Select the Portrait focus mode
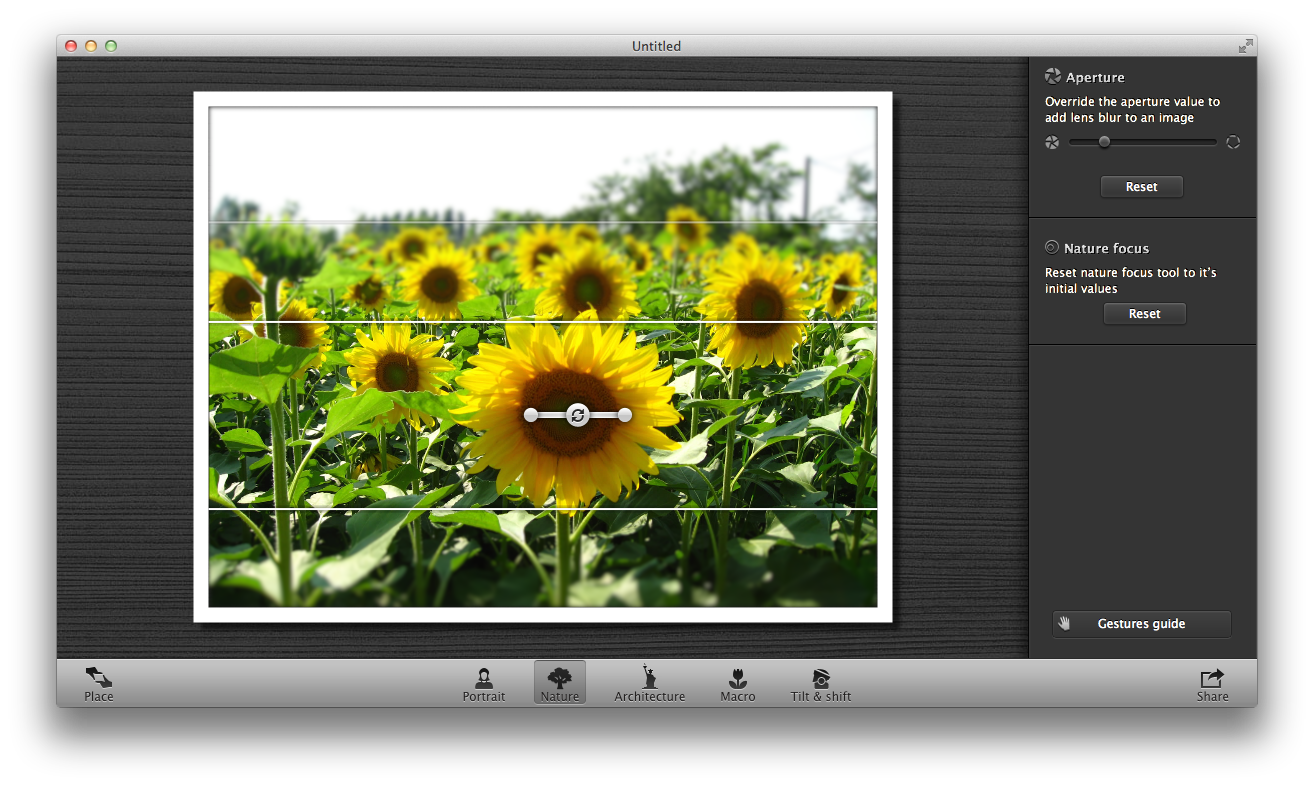The height and width of the screenshot is (786, 1314). [x=484, y=683]
